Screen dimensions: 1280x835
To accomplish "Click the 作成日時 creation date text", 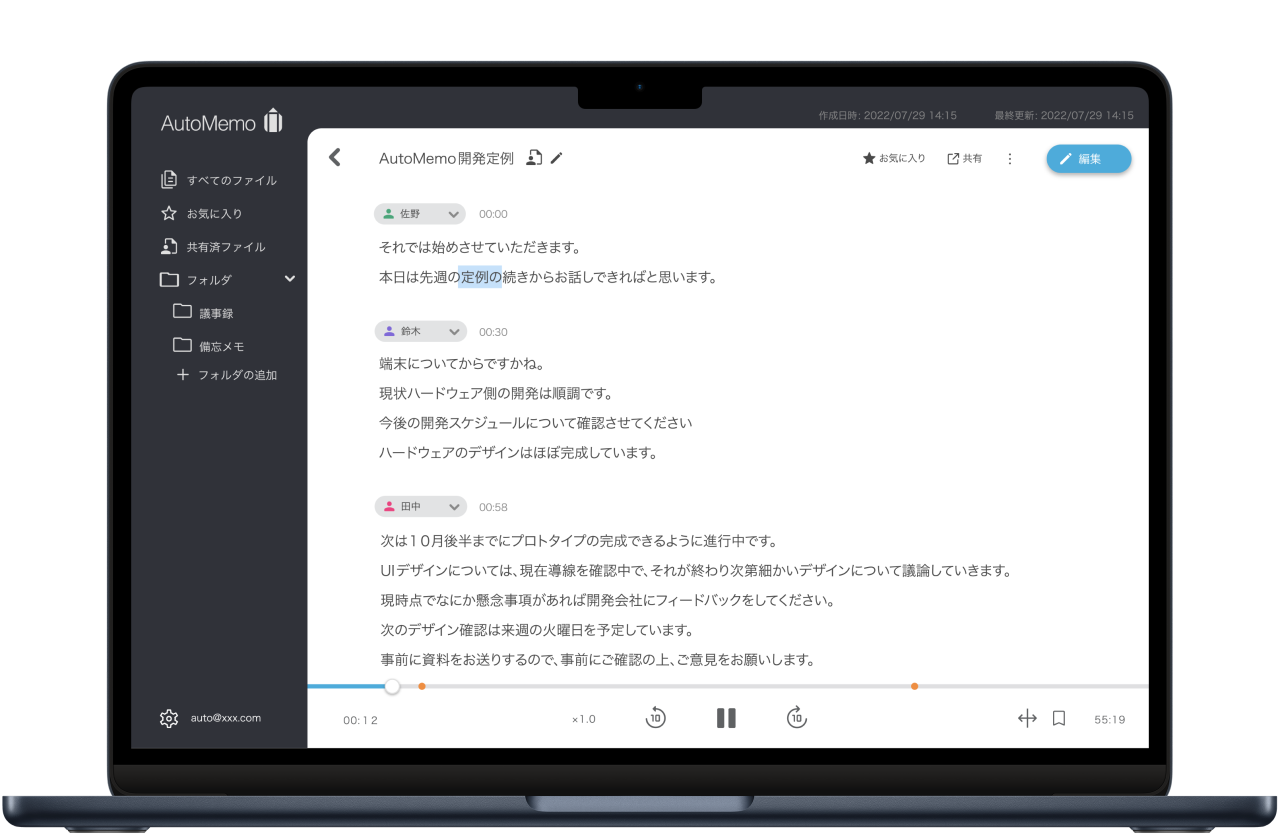I will pyautogui.click(x=888, y=115).
